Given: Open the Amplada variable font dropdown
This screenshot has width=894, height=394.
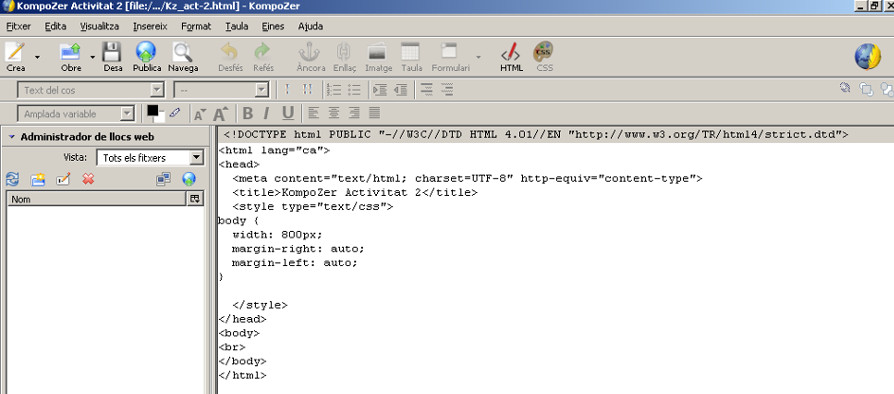Looking at the screenshot, I should pyautogui.click(x=76, y=114).
